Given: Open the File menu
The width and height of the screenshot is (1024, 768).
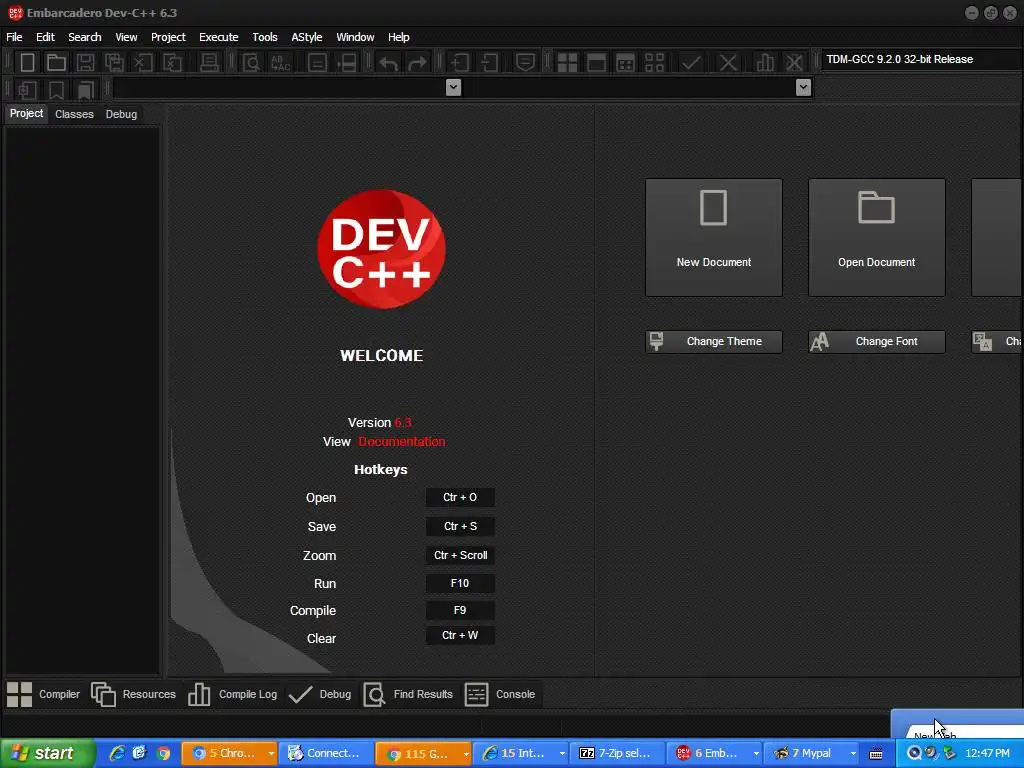Looking at the screenshot, I should click(14, 37).
